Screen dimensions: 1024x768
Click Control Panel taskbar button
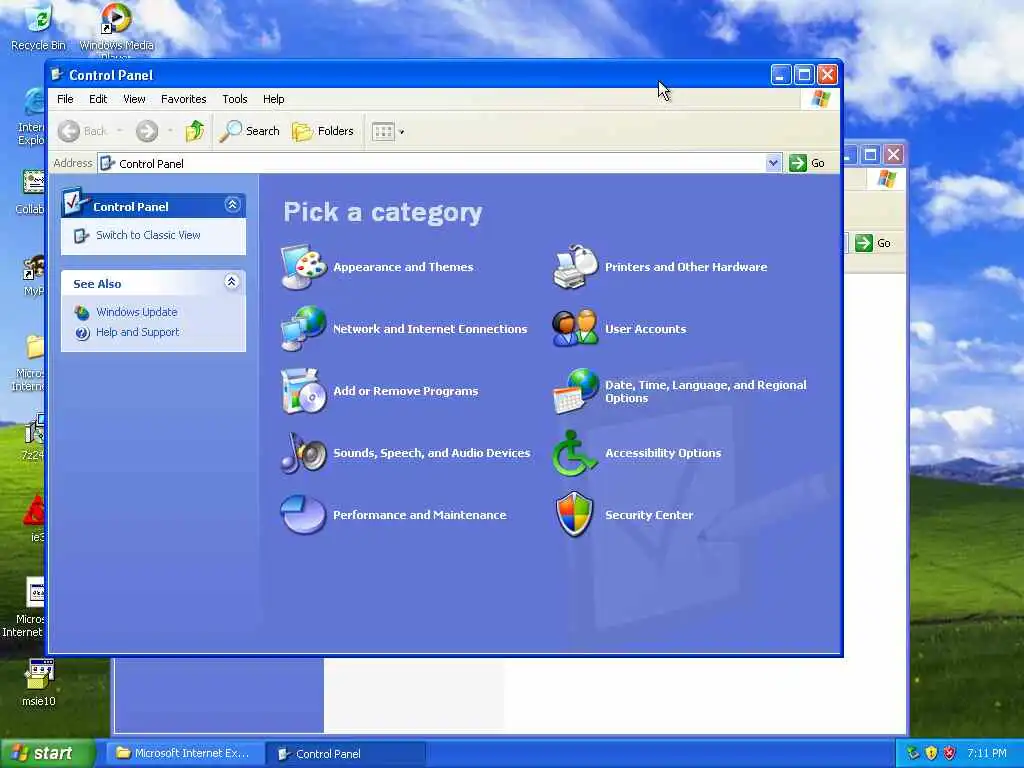pyautogui.click(x=346, y=754)
